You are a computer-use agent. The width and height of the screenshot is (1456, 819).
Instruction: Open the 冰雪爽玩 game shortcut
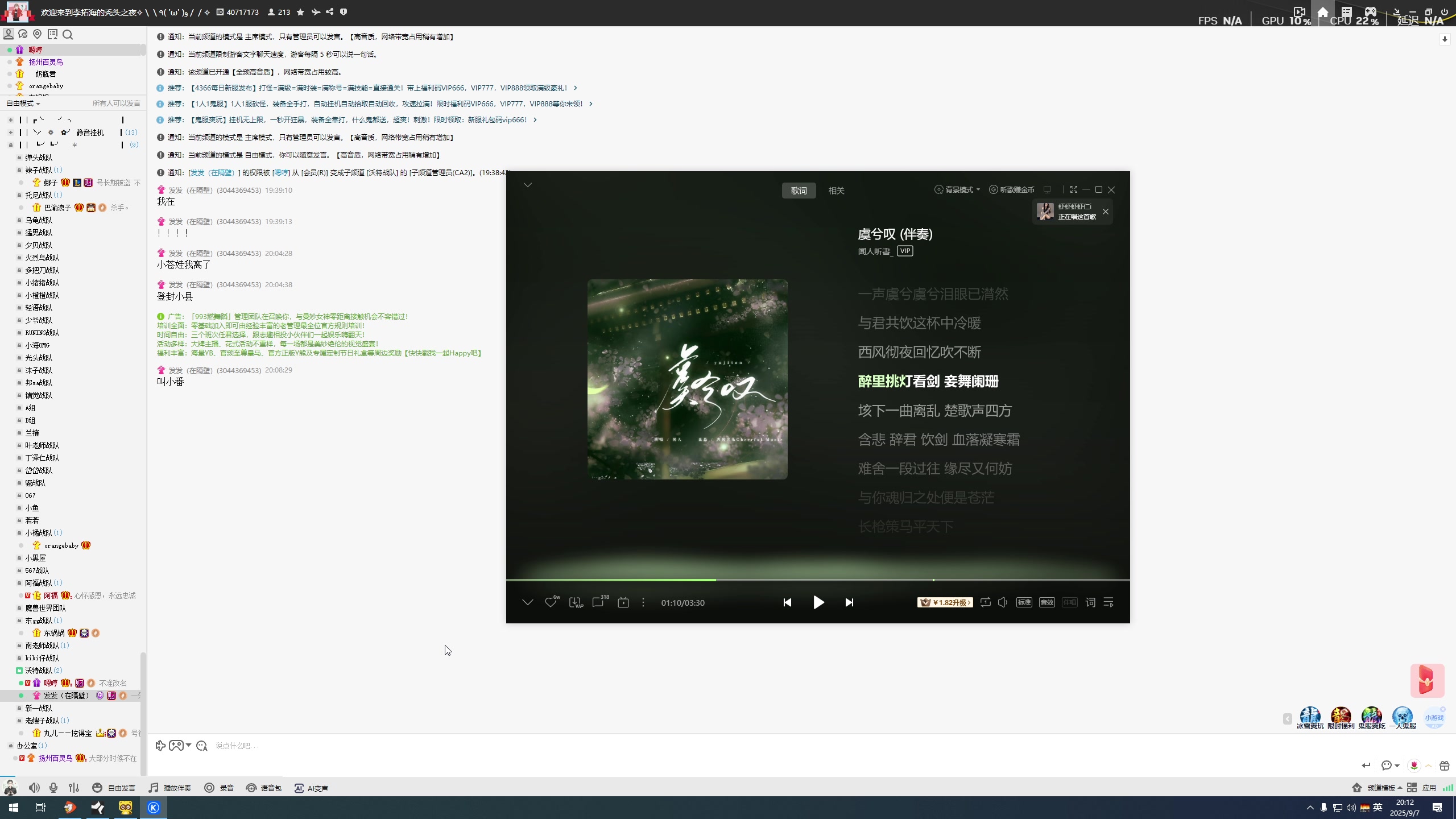click(1310, 718)
